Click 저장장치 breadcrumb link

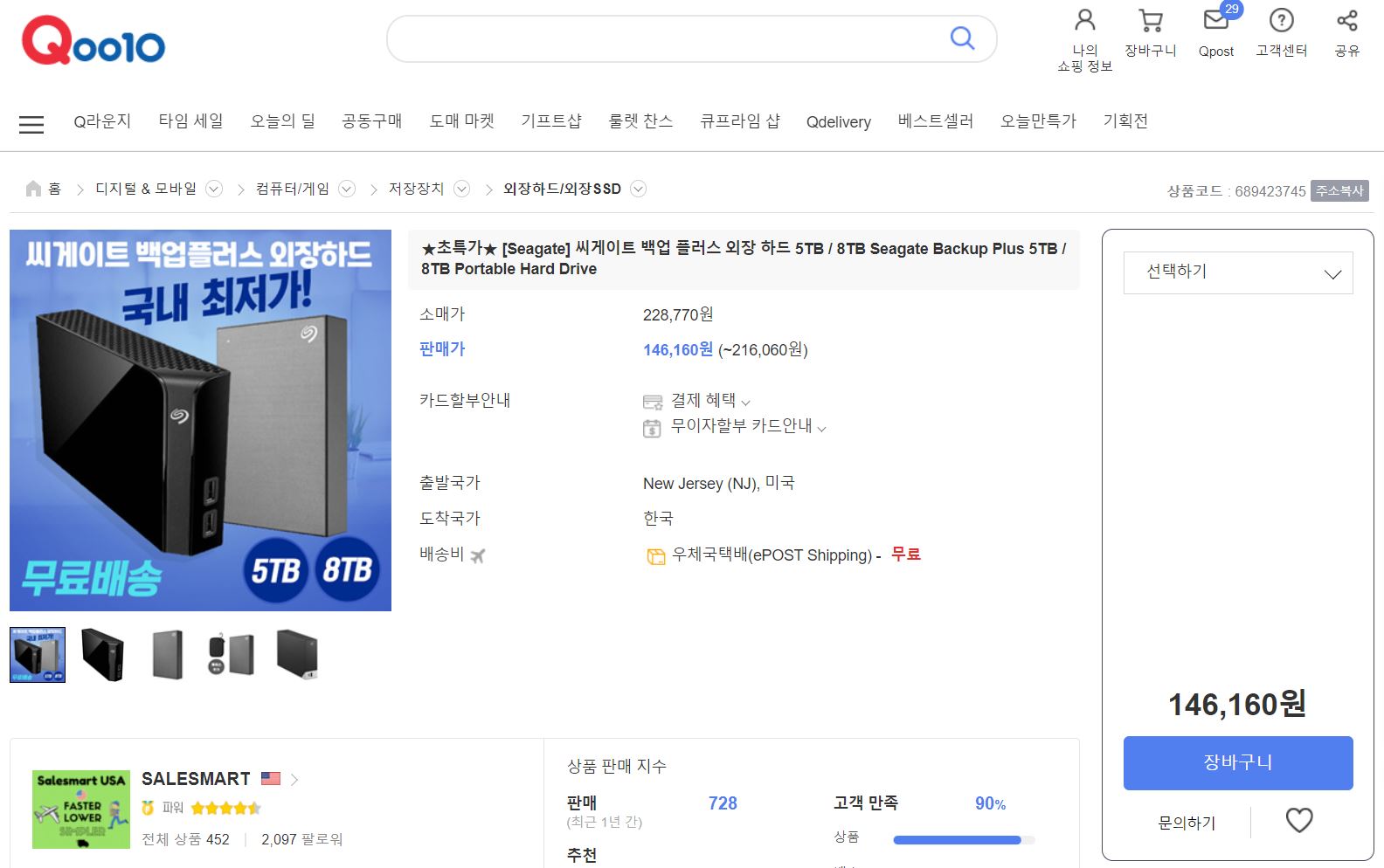point(416,189)
